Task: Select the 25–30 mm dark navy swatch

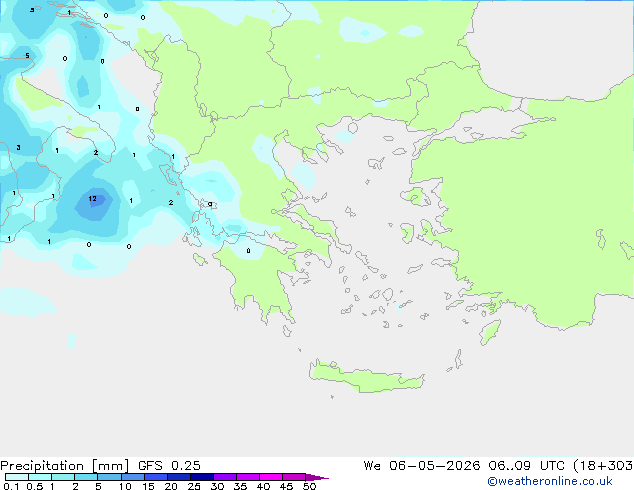Action: 202,477
